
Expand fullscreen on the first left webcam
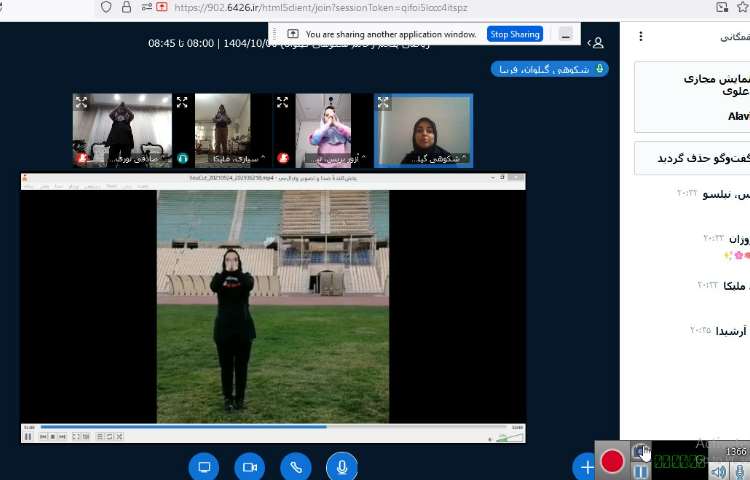(81, 102)
